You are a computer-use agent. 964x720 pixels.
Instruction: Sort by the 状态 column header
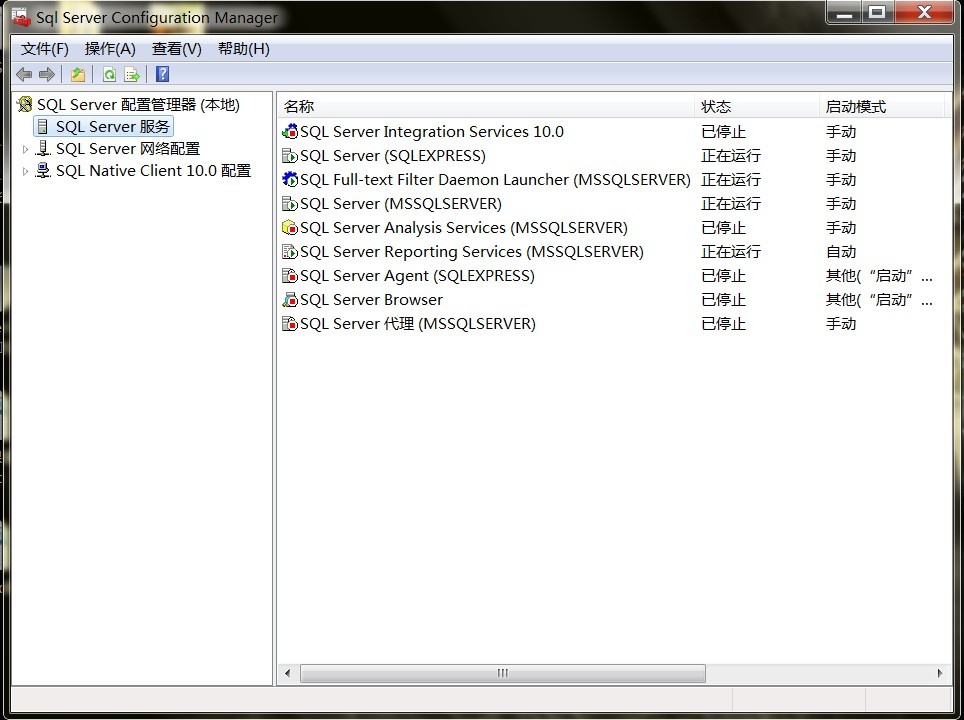click(x=716, y=107)
